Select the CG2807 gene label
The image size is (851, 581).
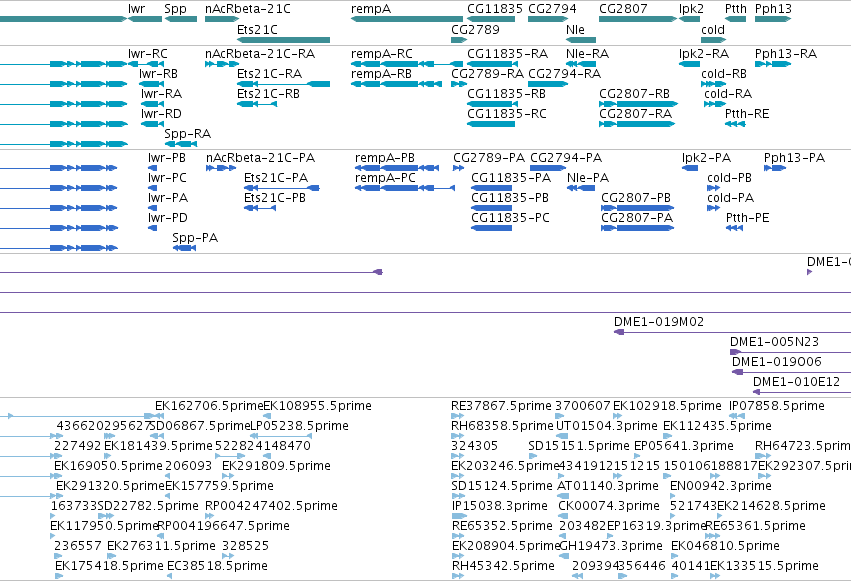pos(624,9)
